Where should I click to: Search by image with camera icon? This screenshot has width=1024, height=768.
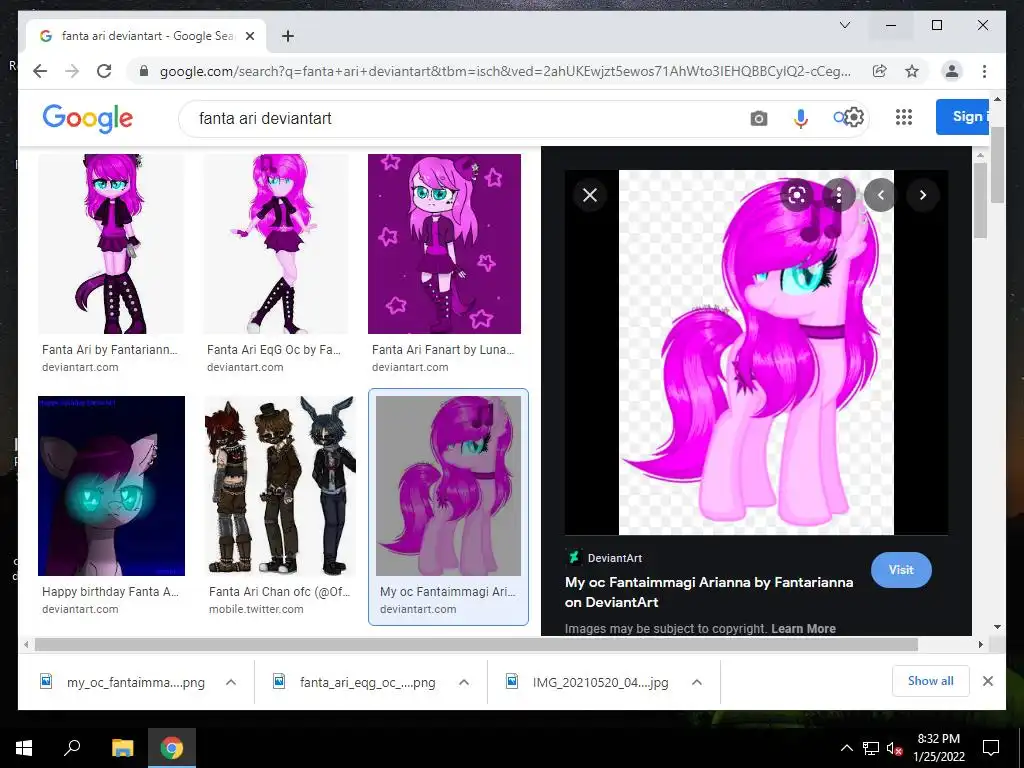tap(758, 118)
